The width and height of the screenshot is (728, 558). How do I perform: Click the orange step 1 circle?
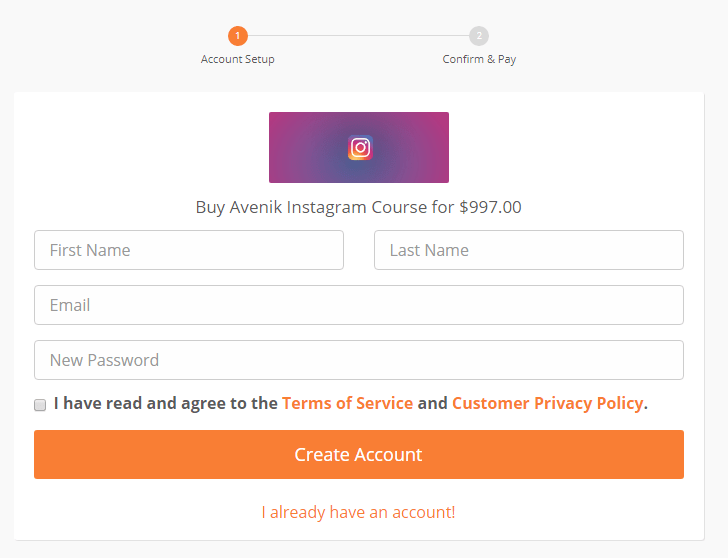click(238, 36)
